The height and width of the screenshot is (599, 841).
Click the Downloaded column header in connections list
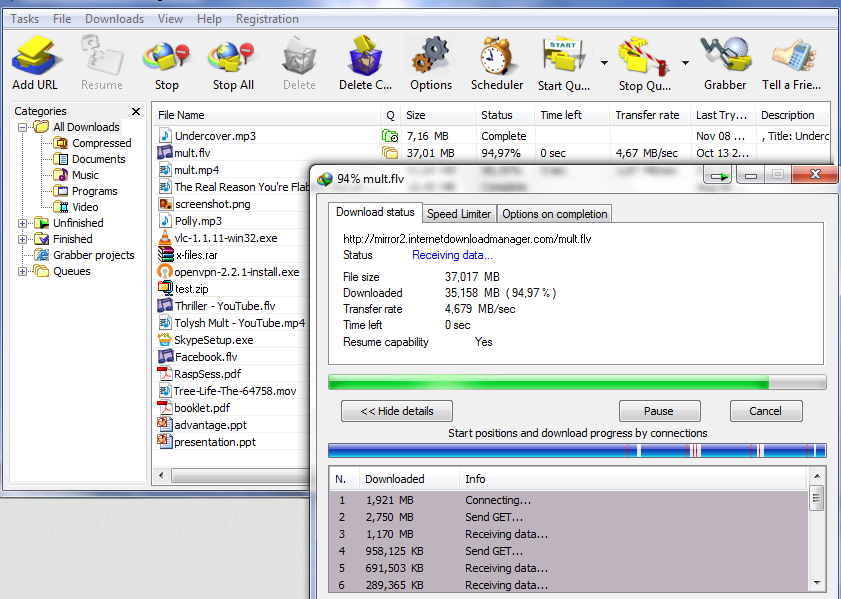pyautogui.click(x=409, y=479)
